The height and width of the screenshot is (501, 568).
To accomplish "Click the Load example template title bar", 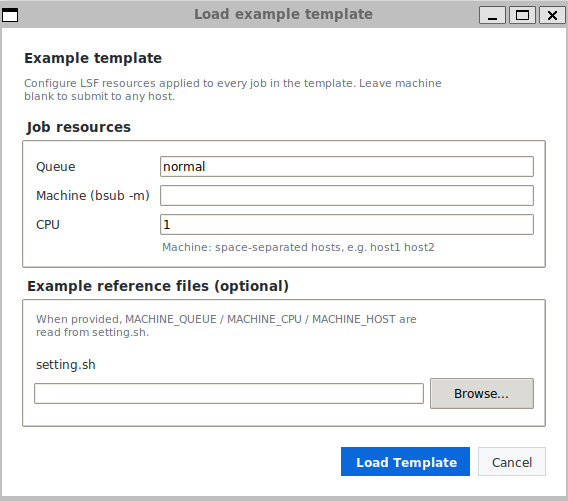I will coord(283,14).
